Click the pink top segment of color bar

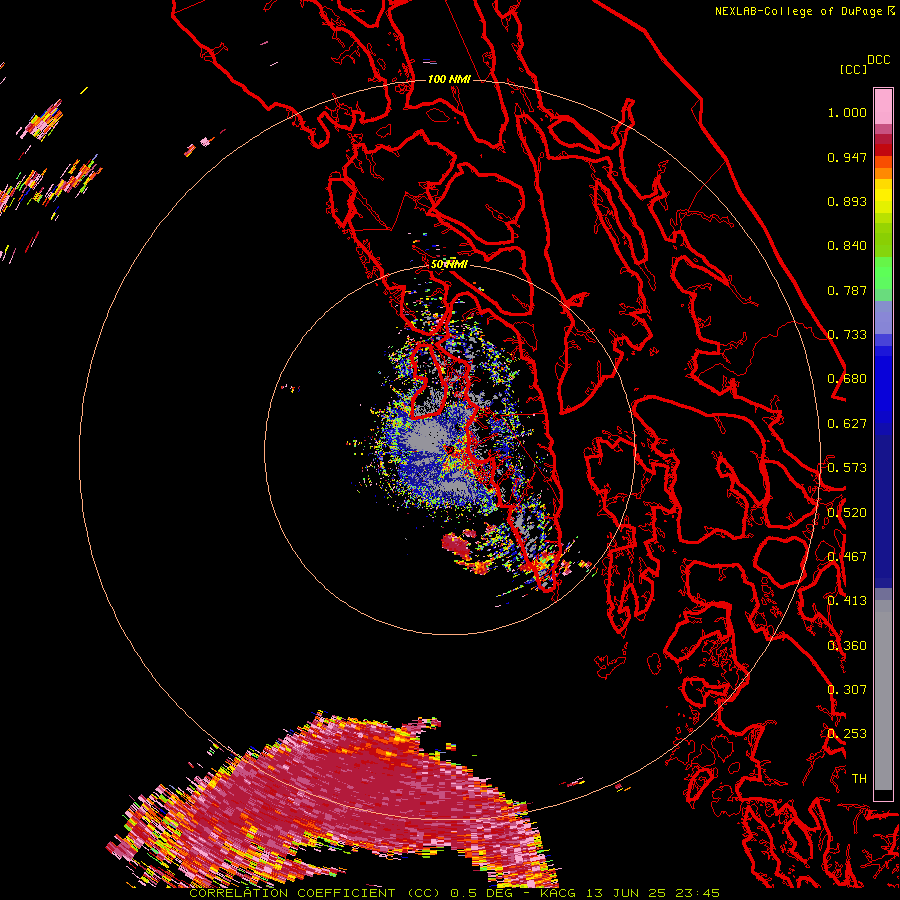click(x=883, y=107)
